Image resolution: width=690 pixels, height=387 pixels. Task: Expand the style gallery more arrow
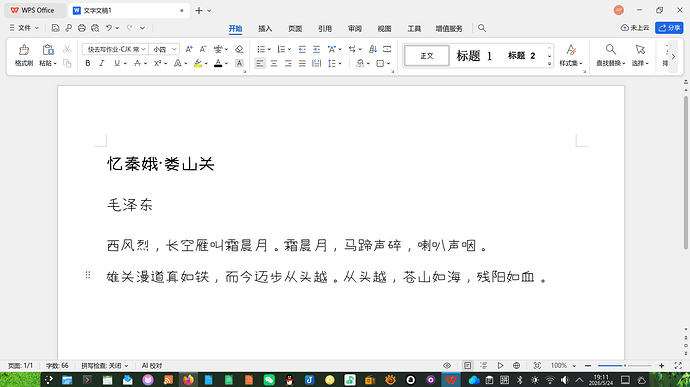tap(549, 64)
